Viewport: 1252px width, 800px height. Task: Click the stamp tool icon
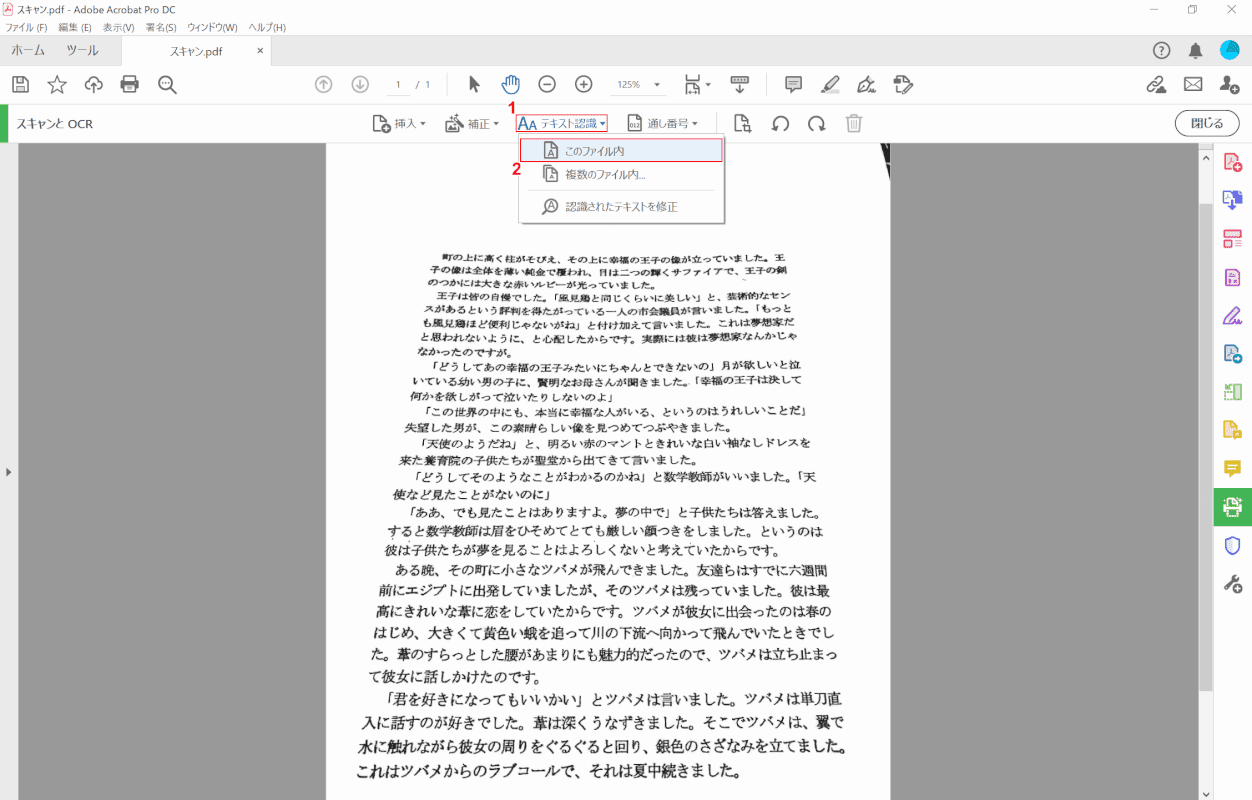pos(903,85)
